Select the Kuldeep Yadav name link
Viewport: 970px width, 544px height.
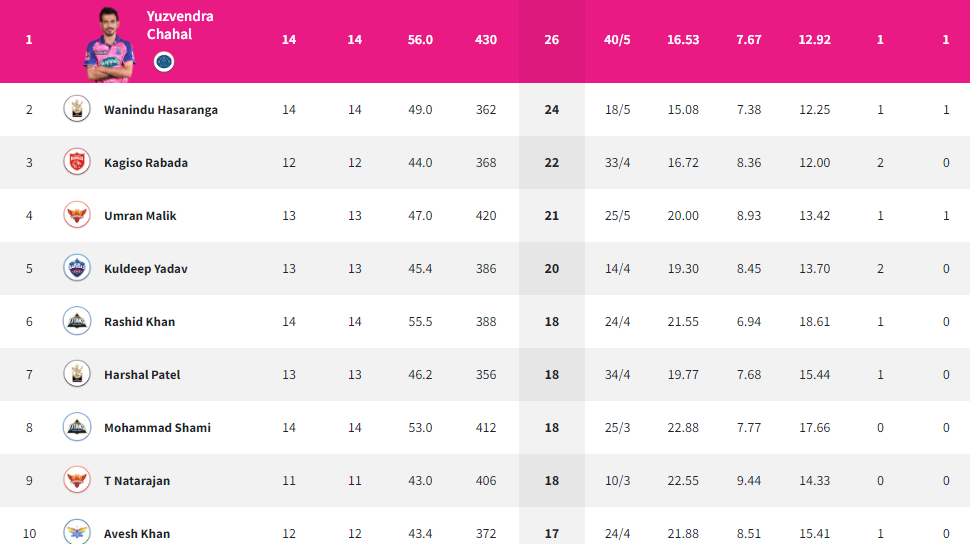pos(146,269)
